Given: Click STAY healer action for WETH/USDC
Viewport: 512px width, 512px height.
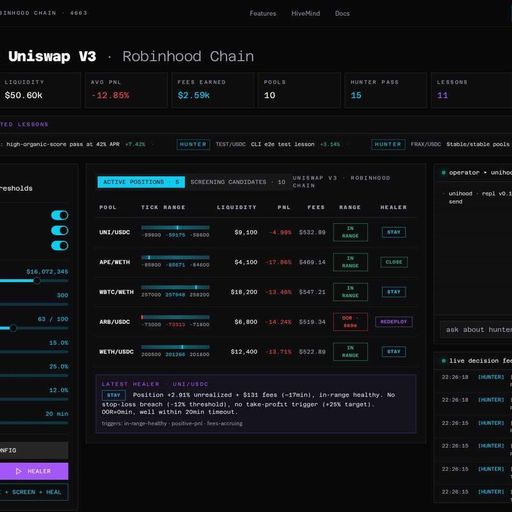Looking at the screenshot, I should [x=394, y=352].
